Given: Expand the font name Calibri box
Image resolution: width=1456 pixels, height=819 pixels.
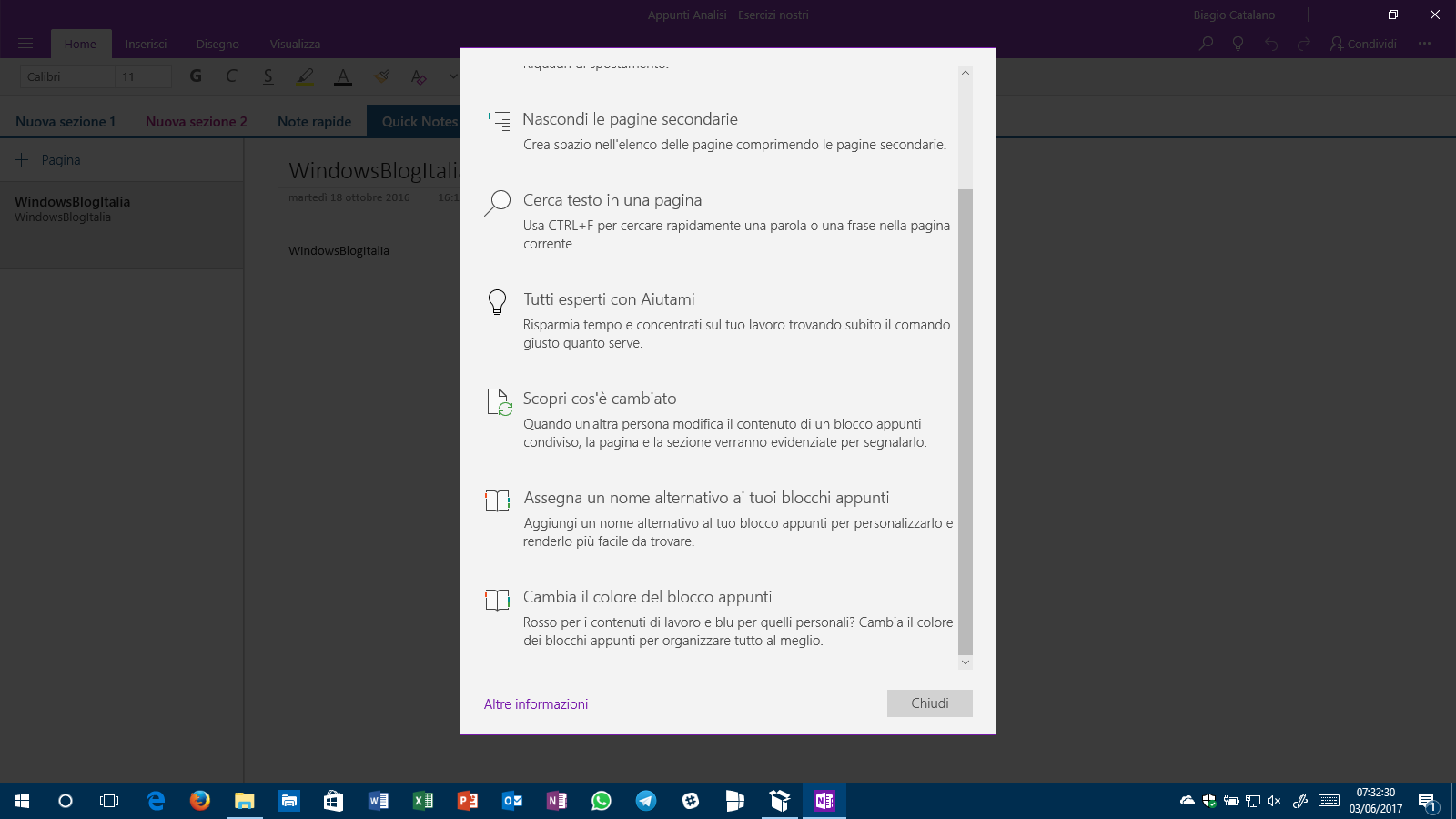Looking at the screenshot, I should 67,76.
